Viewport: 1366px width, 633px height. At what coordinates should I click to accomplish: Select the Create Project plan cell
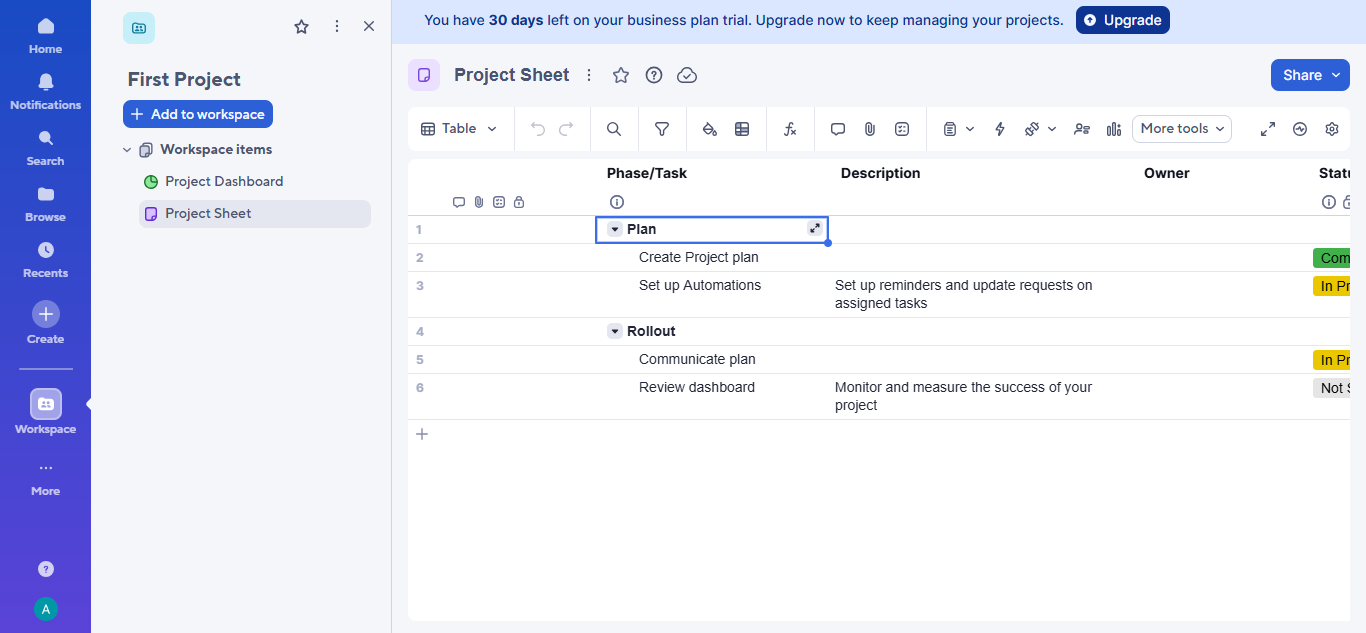tap(713, 258)
